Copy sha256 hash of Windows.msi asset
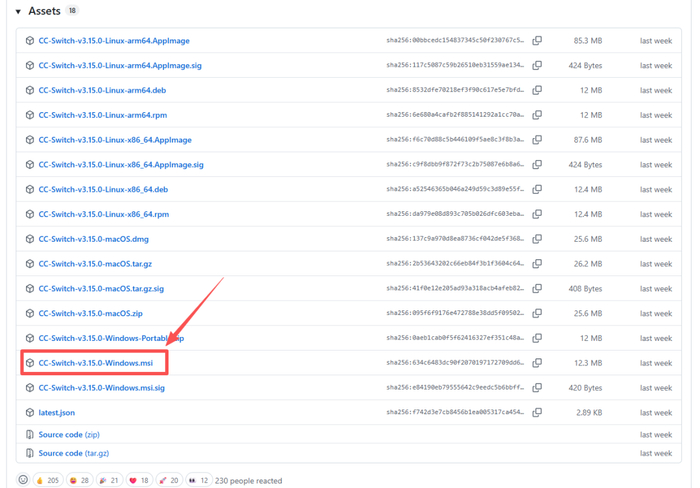The image size is (700, 488). point(537,363)
